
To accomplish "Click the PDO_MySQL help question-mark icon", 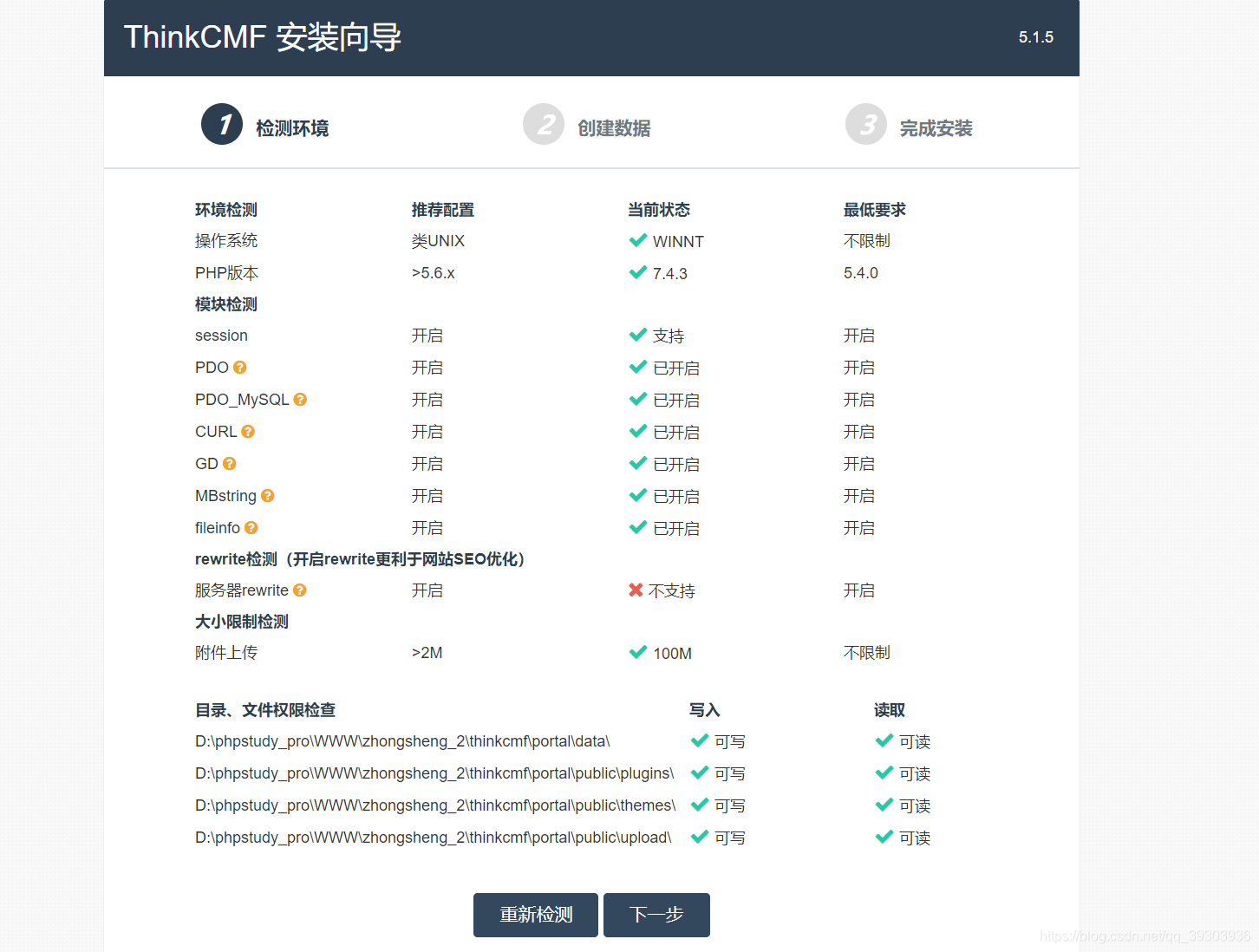I will point(300,400).
